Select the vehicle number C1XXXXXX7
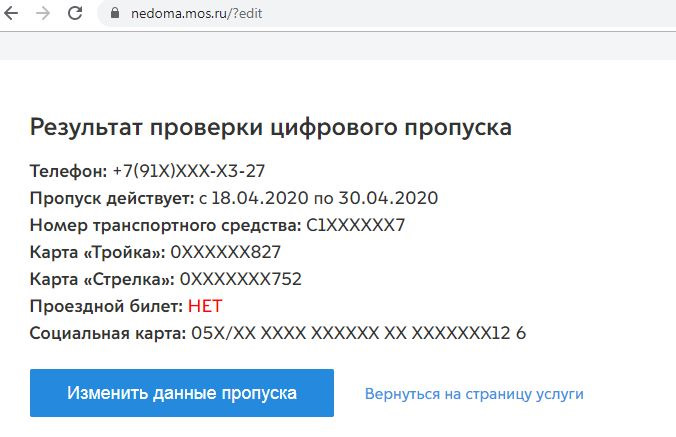Screen dimensions: 676x437 (x=355, y=225)
